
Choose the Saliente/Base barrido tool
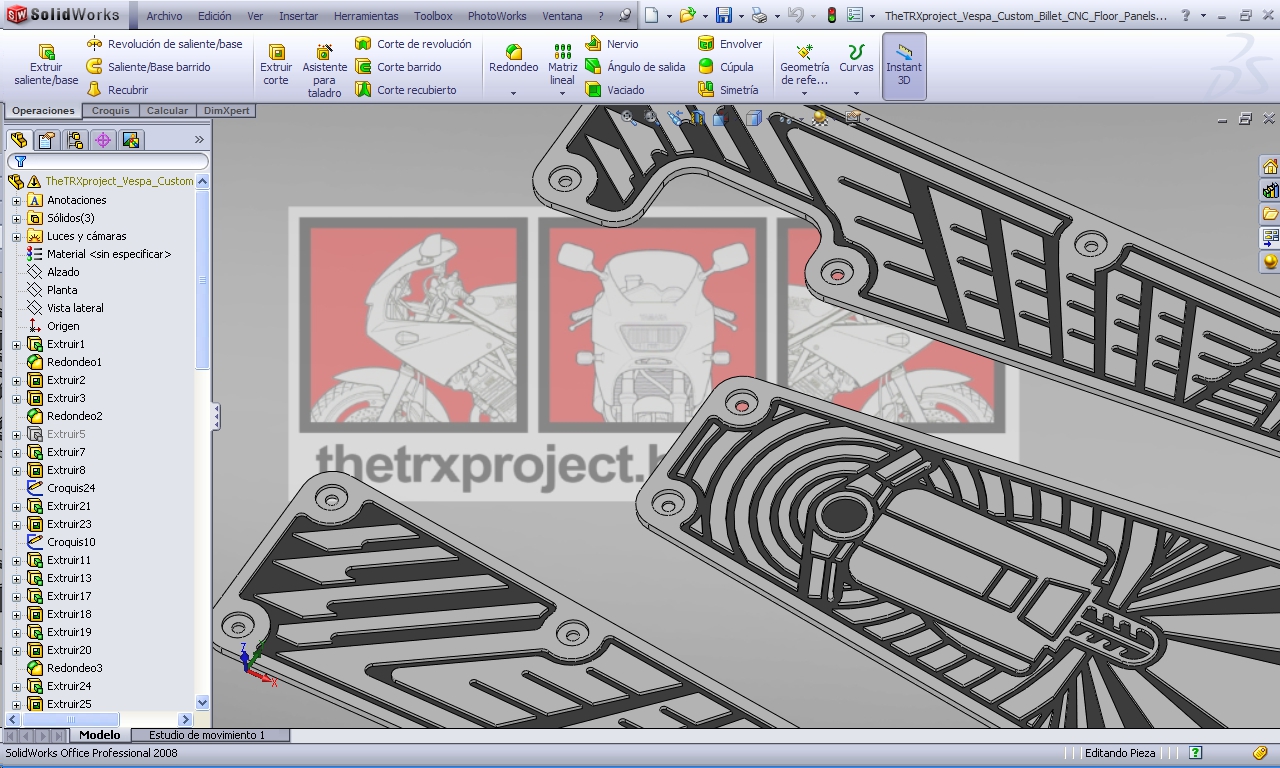148,67
